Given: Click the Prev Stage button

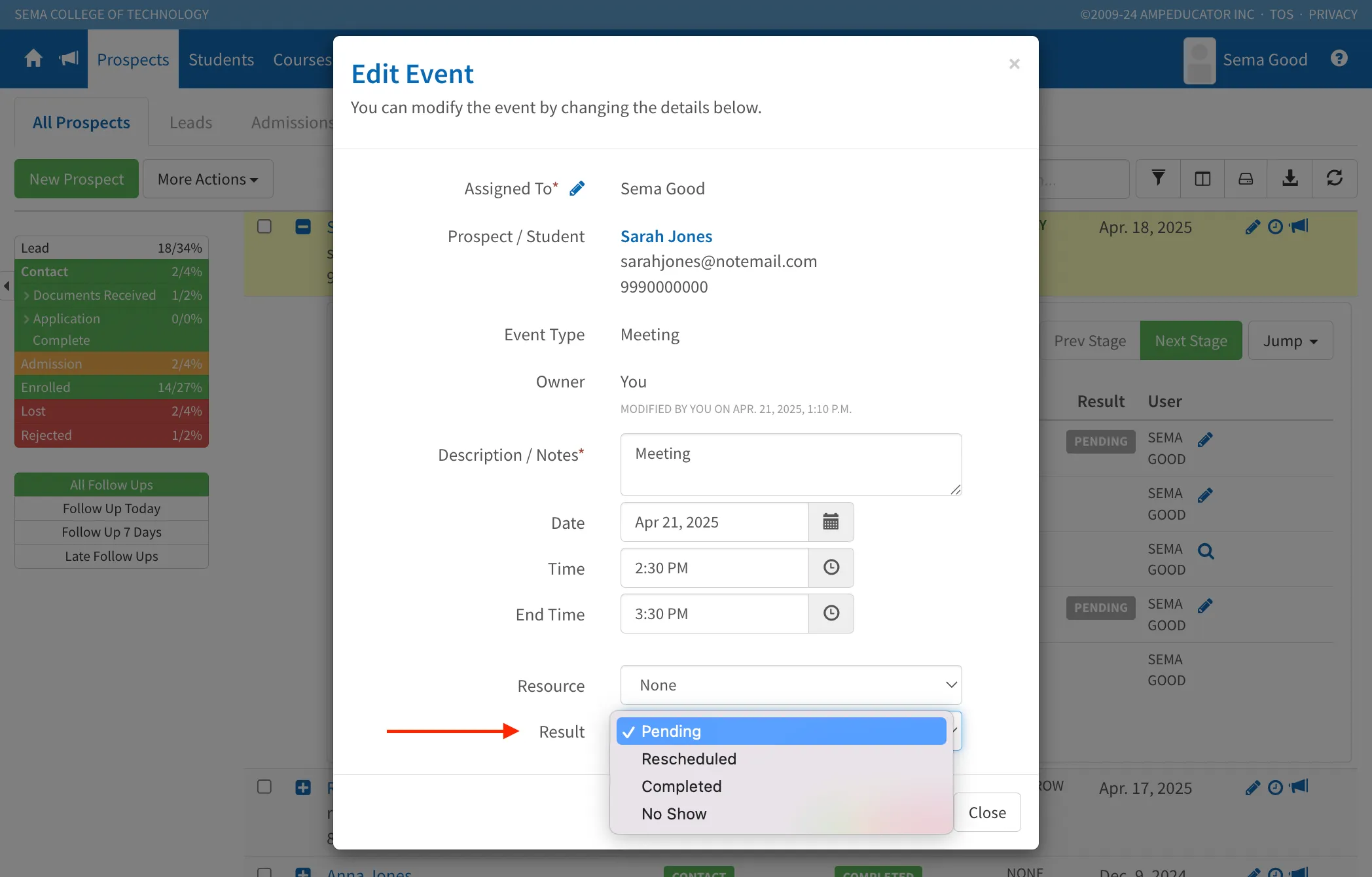Looking at the screenshot, I should pyautogui.click(x=1090, y=340).
